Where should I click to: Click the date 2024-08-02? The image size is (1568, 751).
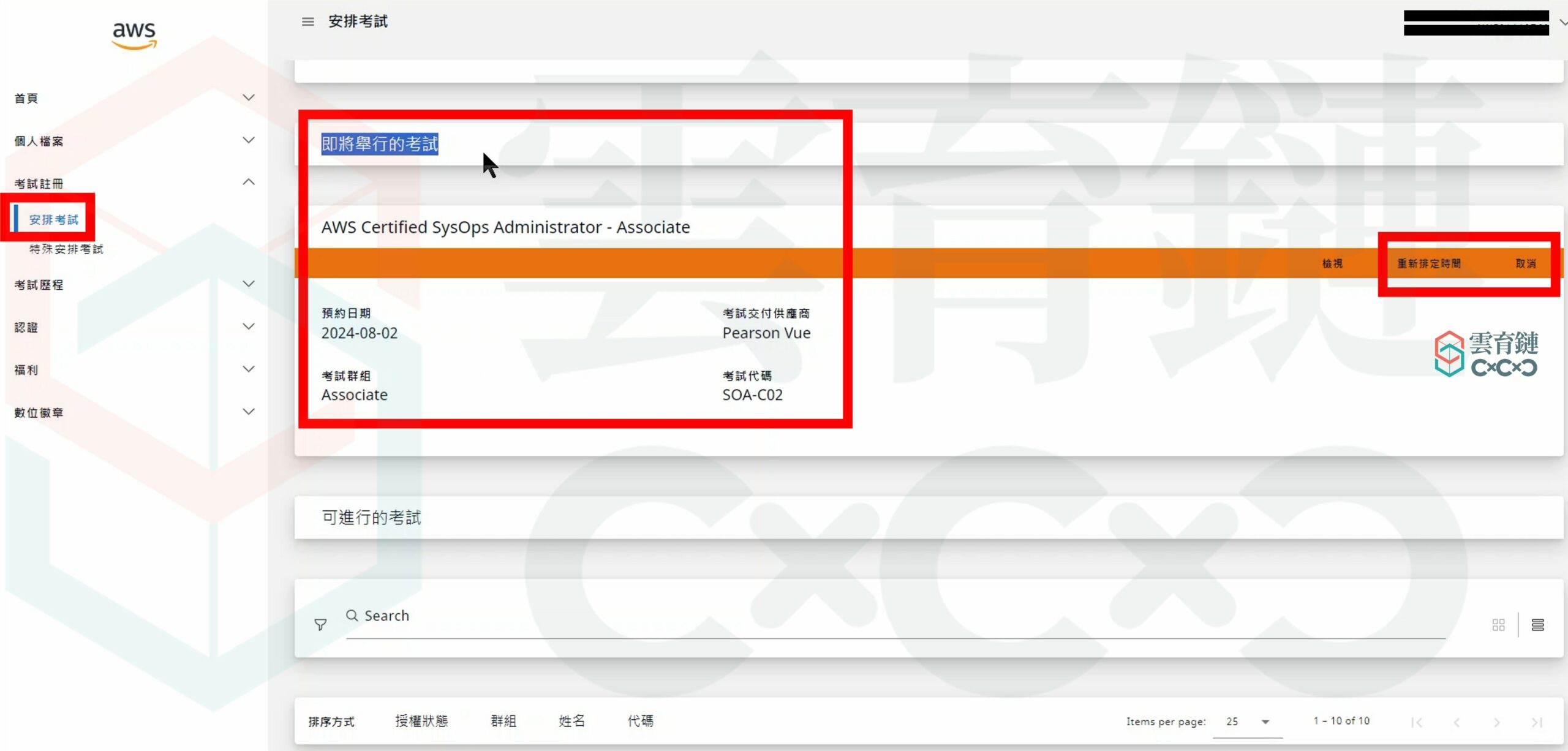(360, 333)
